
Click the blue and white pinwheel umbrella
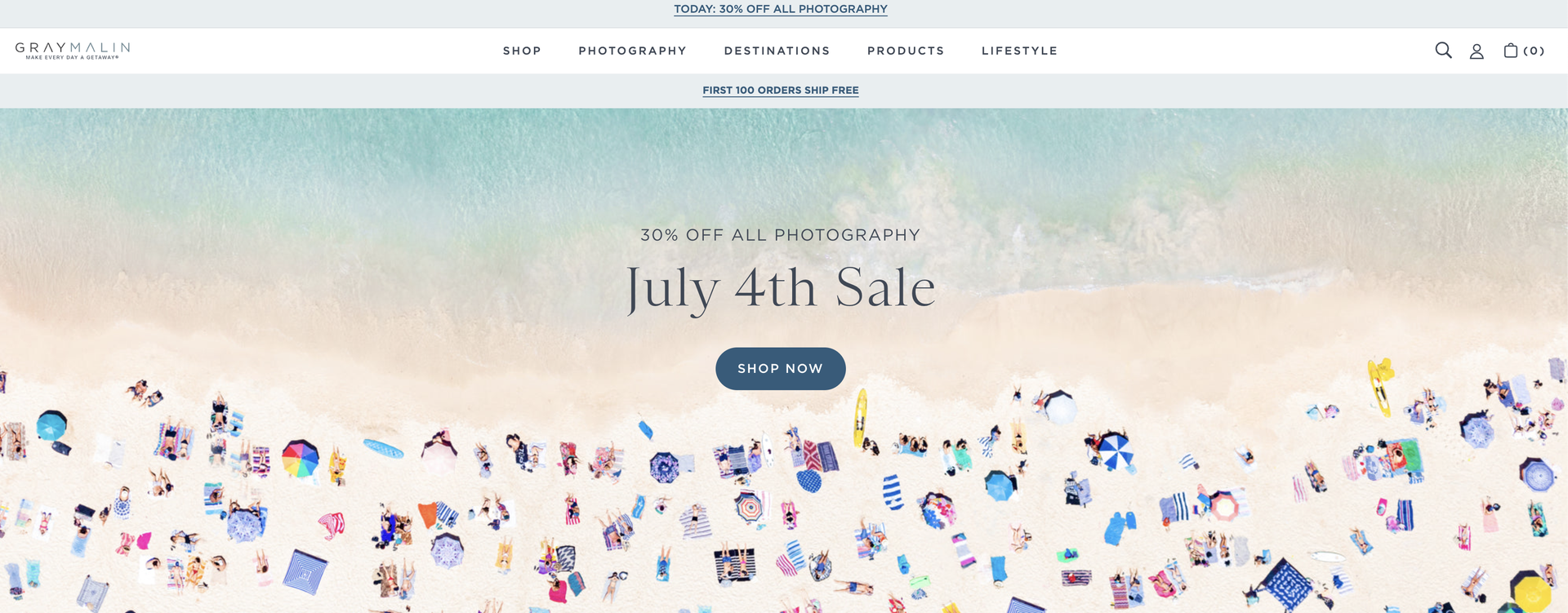point(1115,451)
